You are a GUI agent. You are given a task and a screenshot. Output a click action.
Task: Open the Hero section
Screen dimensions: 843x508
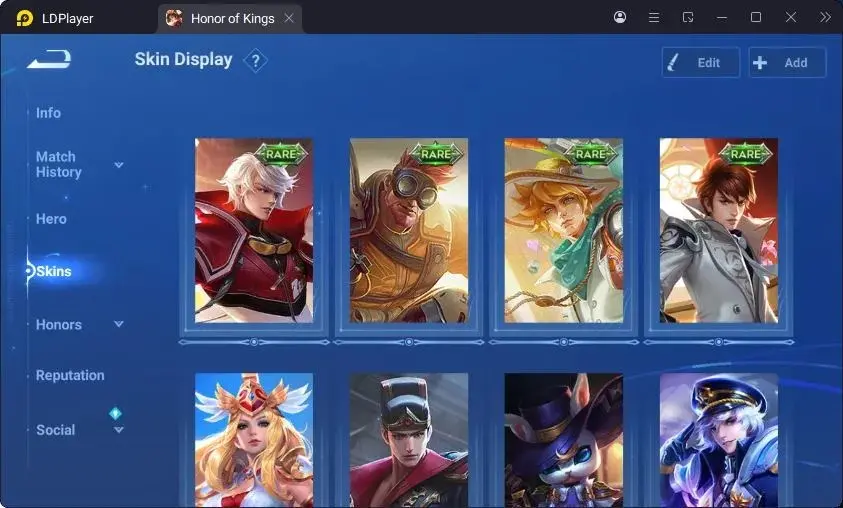(x=51, y=219)
